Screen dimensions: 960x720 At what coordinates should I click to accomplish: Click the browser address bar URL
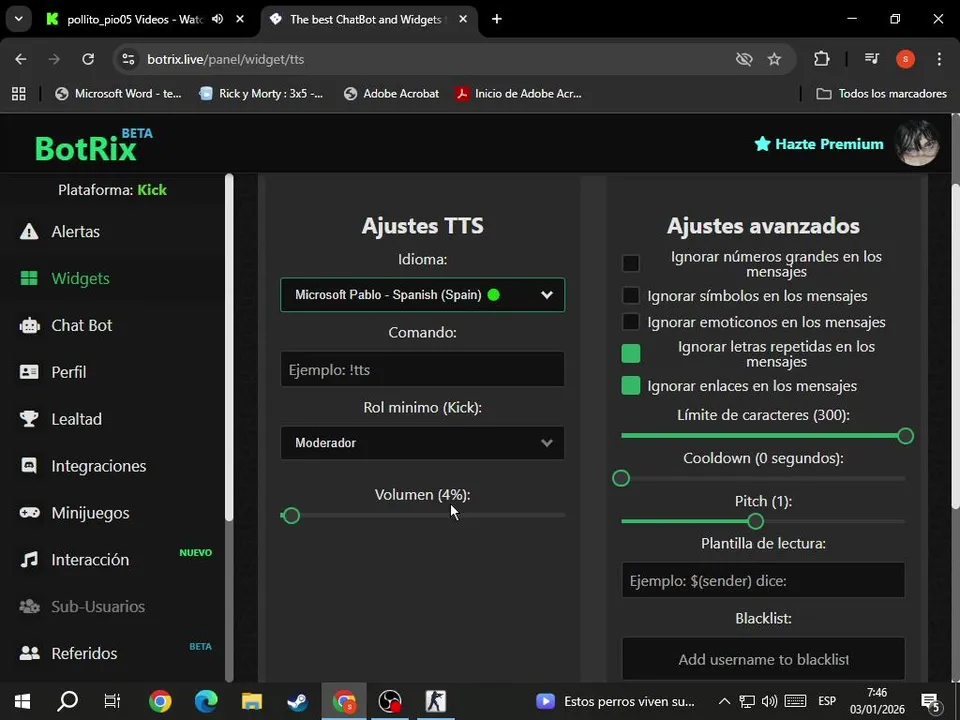coord(225,59)
